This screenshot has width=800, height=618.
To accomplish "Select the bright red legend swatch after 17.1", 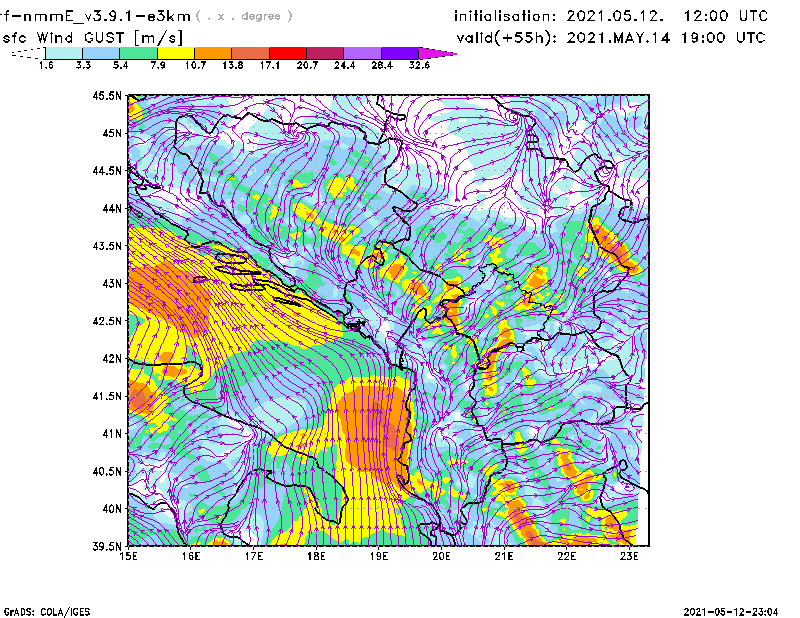I will coord(288,53).
